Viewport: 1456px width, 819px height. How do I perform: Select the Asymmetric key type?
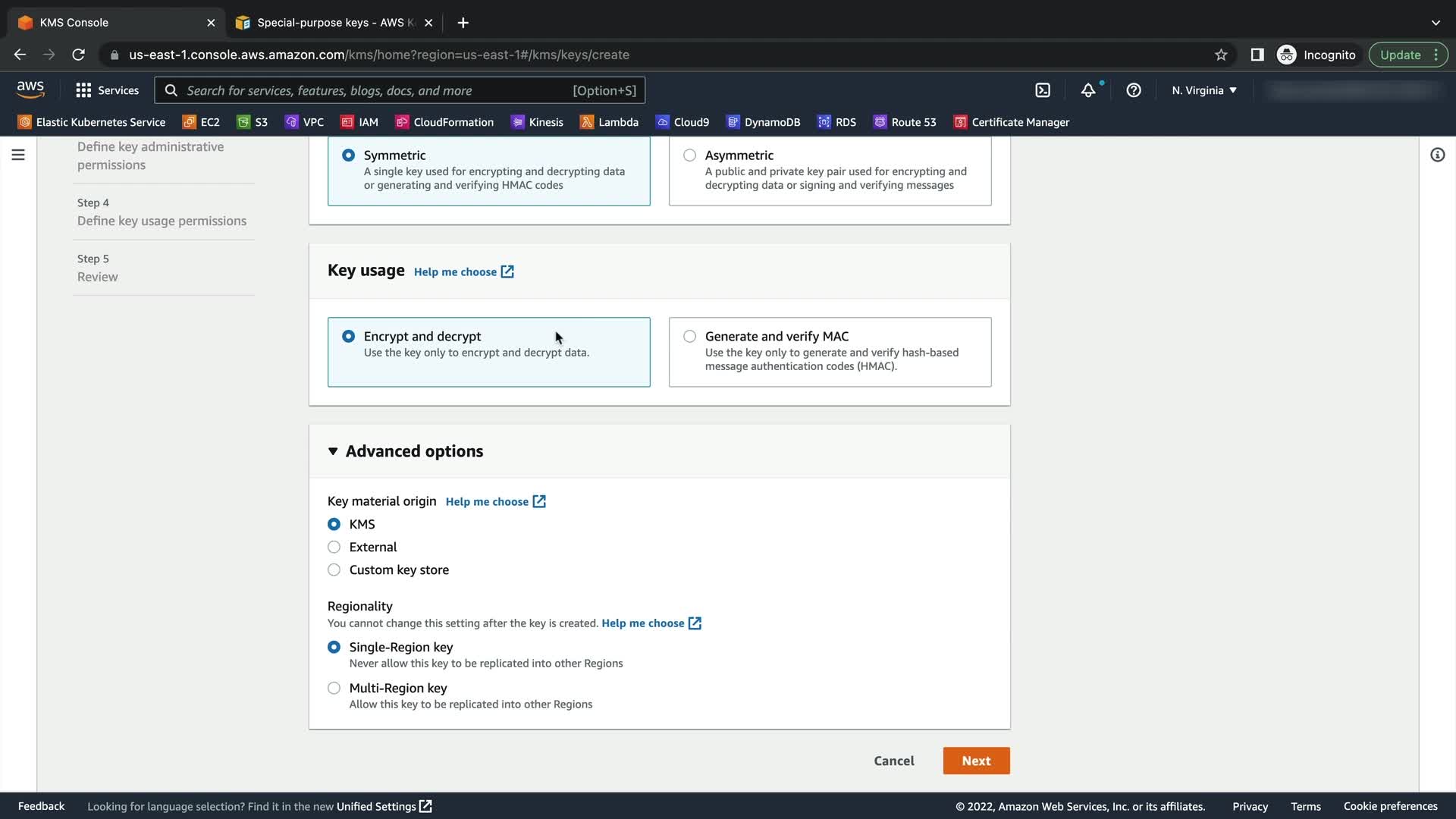coord(689,155)
